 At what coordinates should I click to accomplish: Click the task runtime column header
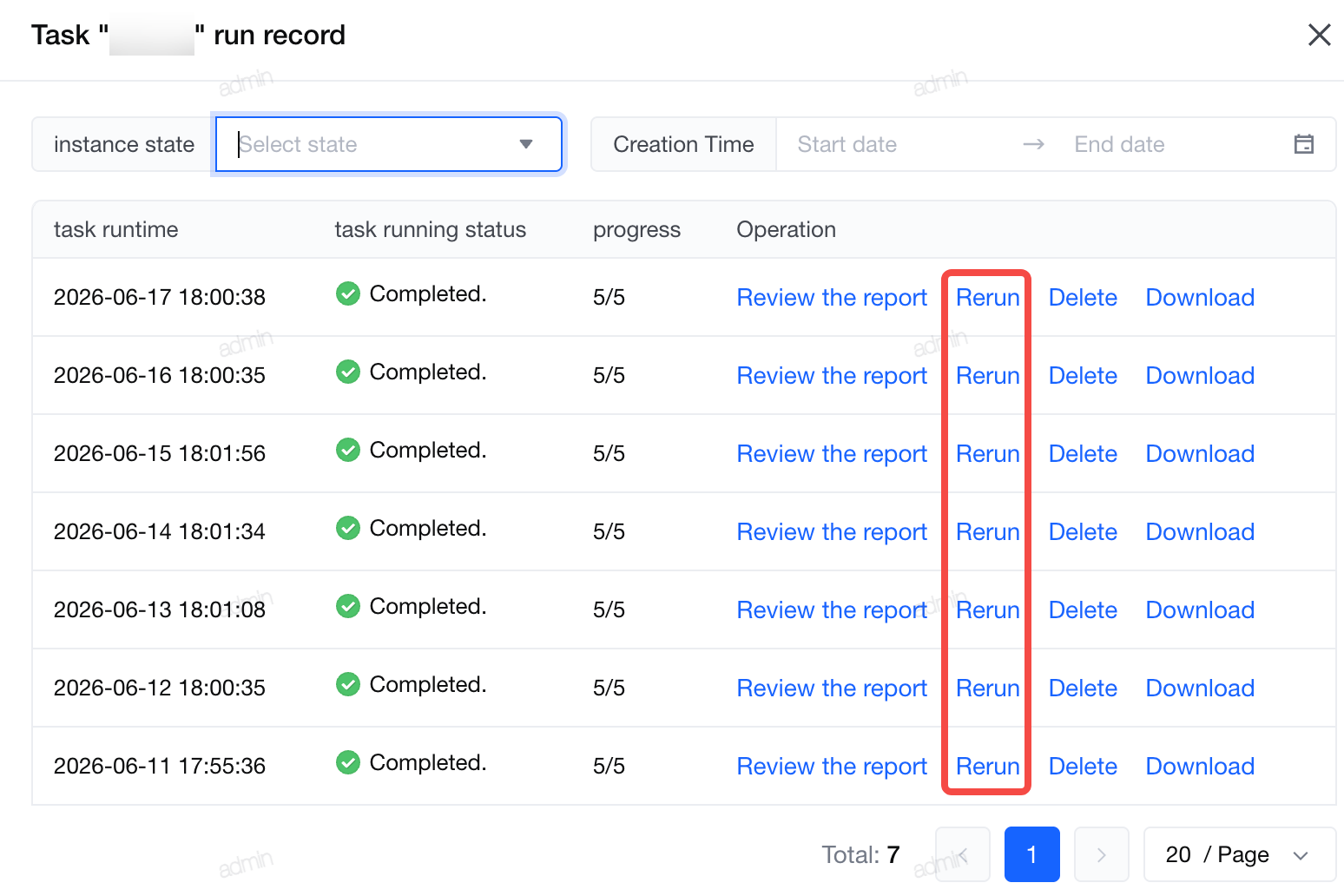click(x=115, y=229)
